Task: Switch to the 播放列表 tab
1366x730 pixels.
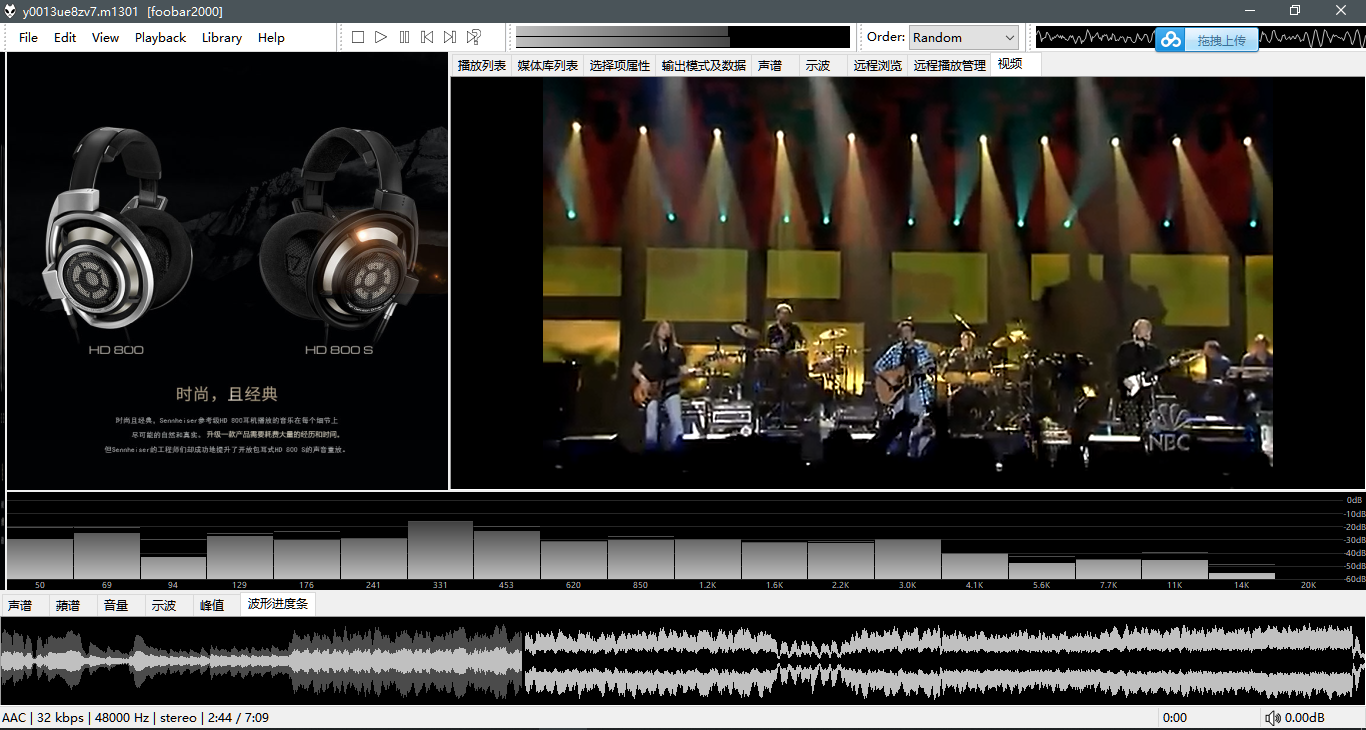Action: click(x=481, y=65)
